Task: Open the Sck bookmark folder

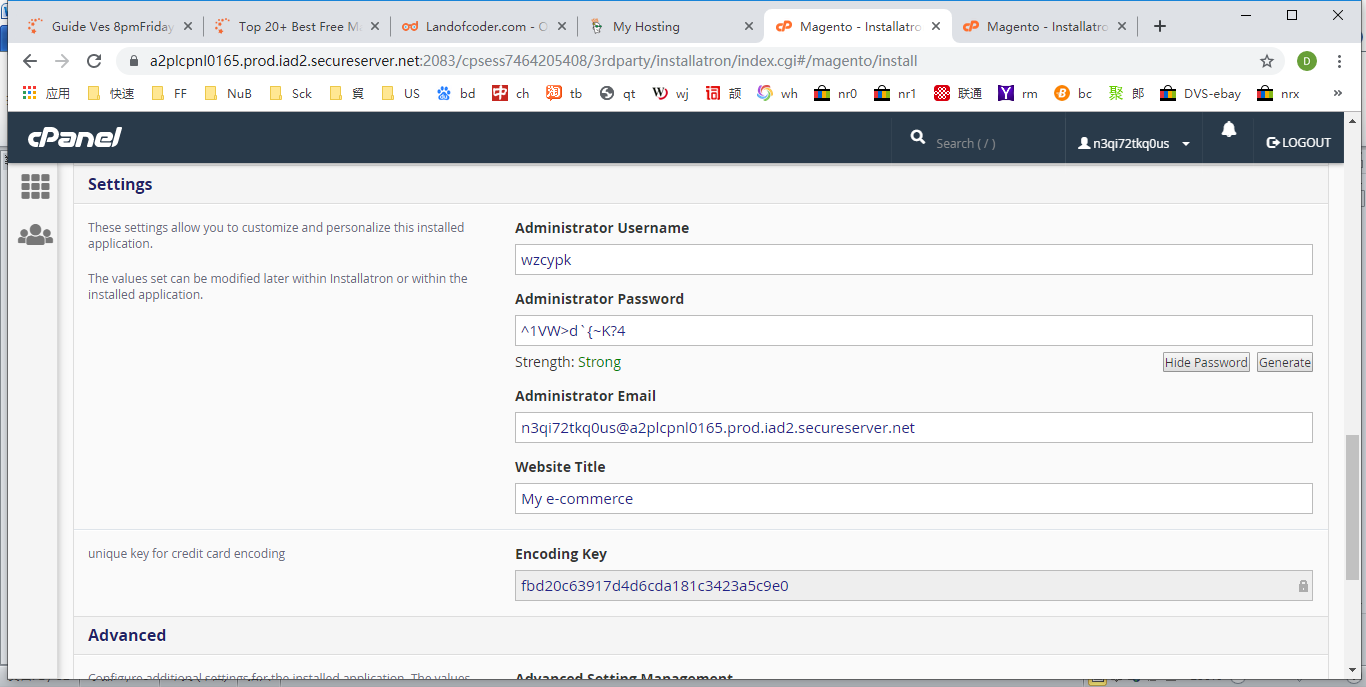Action: 291,93
